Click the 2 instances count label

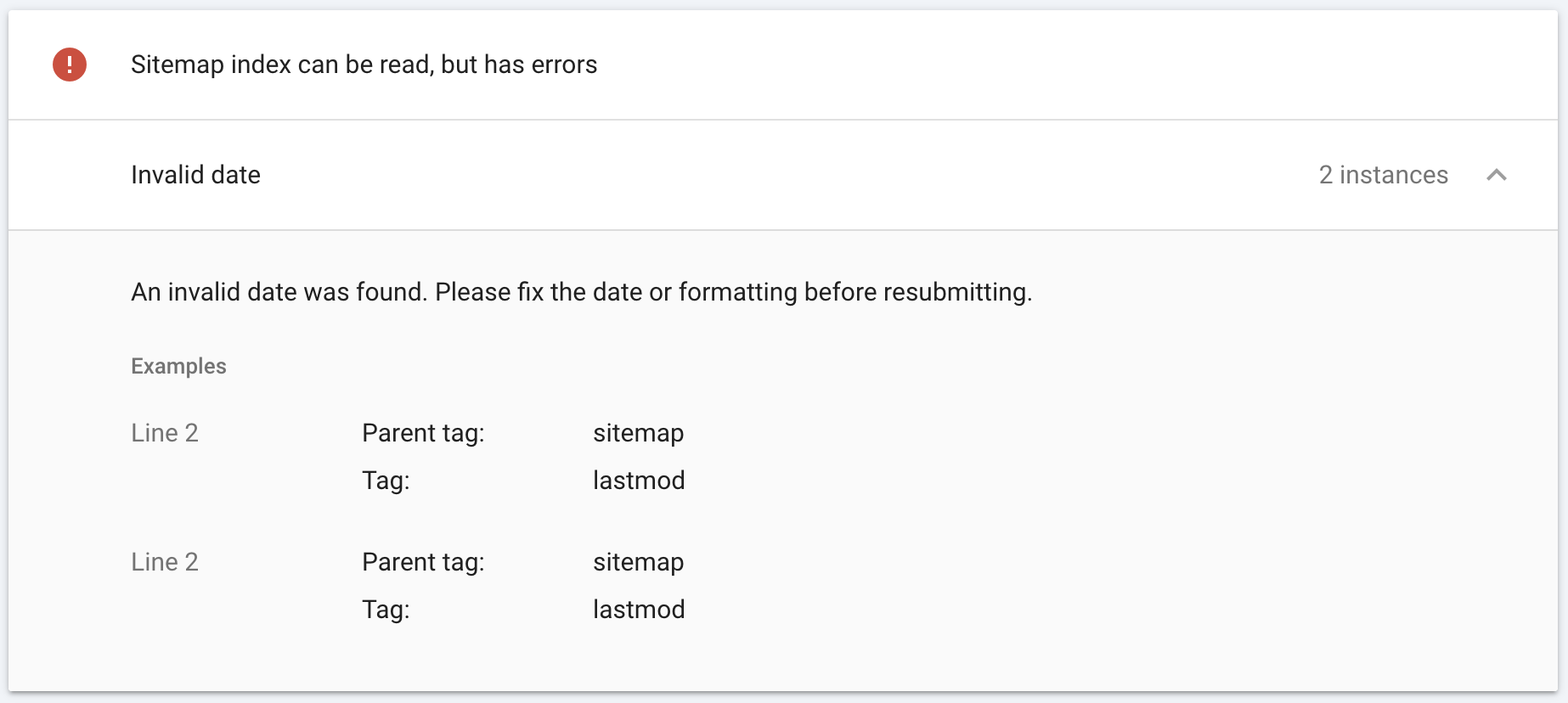[x=1383, y=175]
